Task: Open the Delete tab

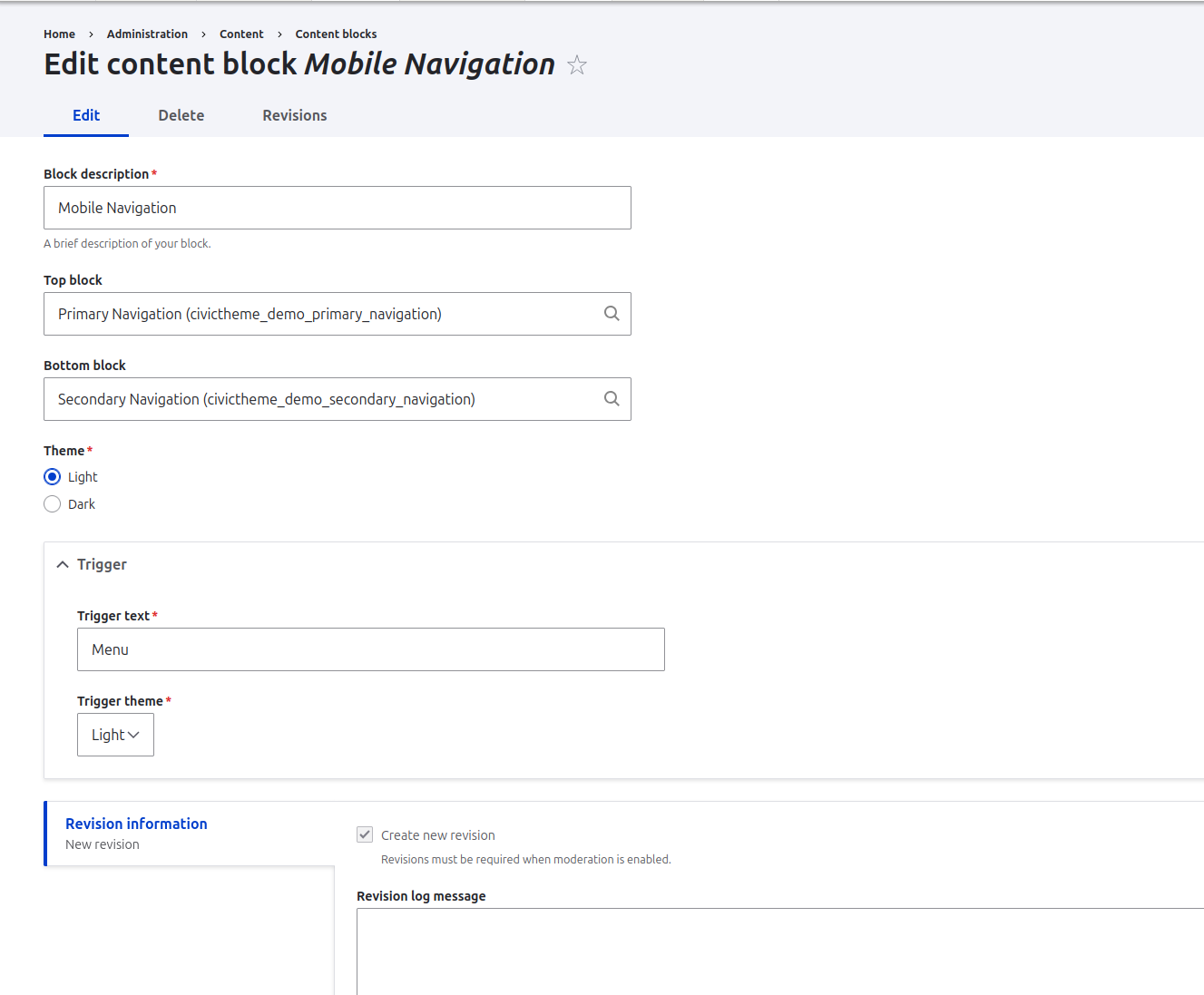Action: [x=181, y=115]
